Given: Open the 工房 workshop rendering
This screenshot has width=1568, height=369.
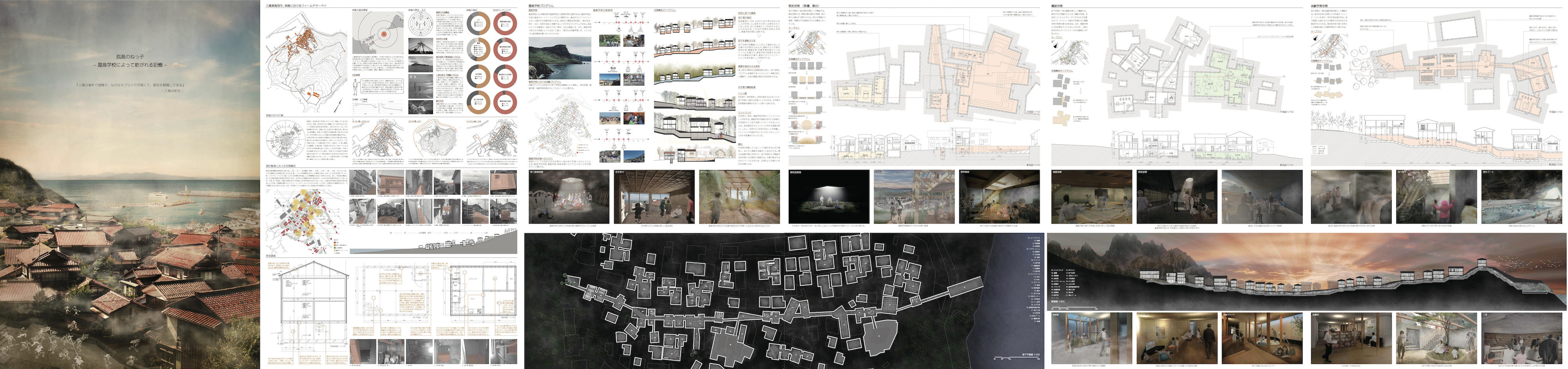Looking at the screenshot, I should tap(1521, 338).
